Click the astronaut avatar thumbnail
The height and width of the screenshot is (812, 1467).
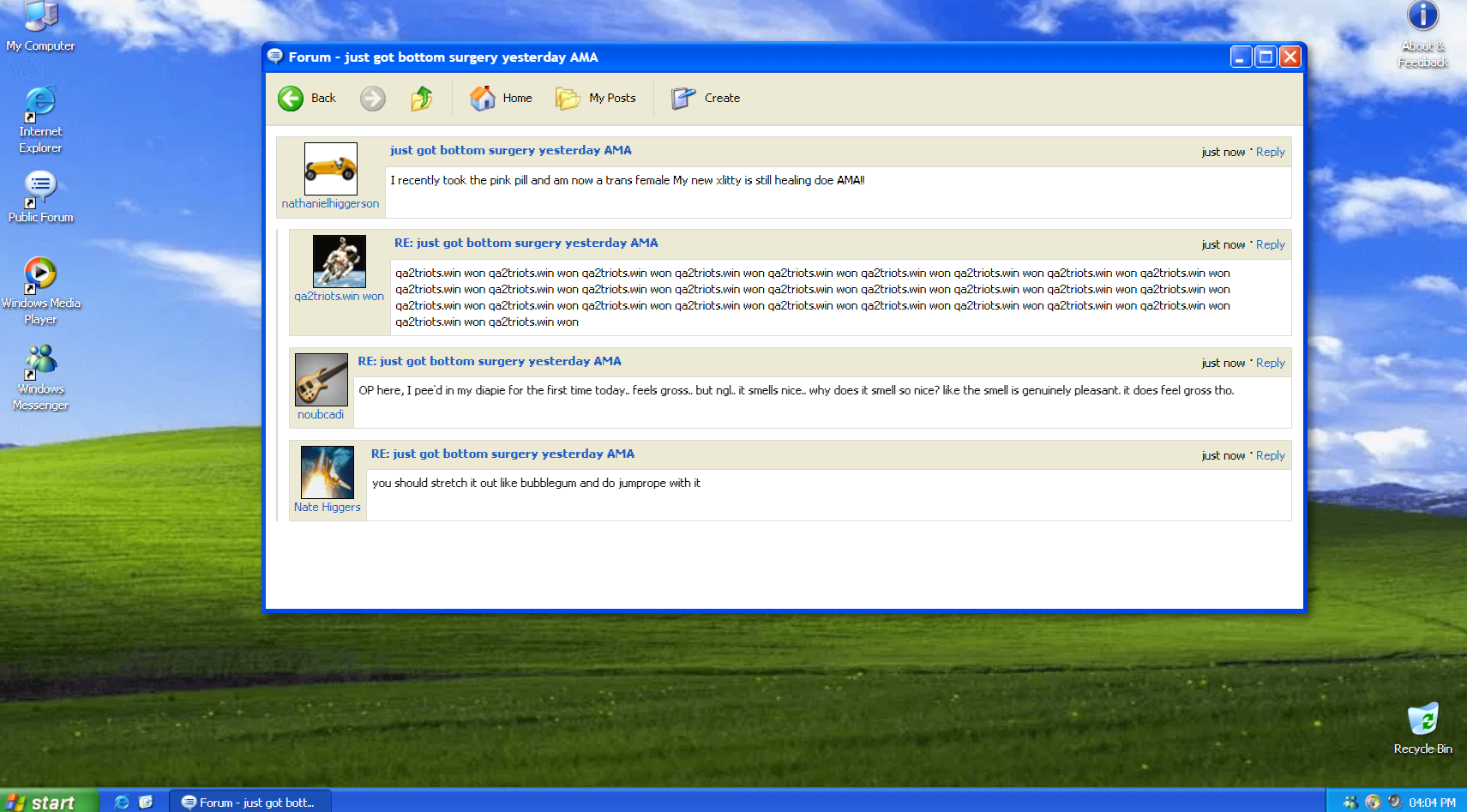coord(339,262)
